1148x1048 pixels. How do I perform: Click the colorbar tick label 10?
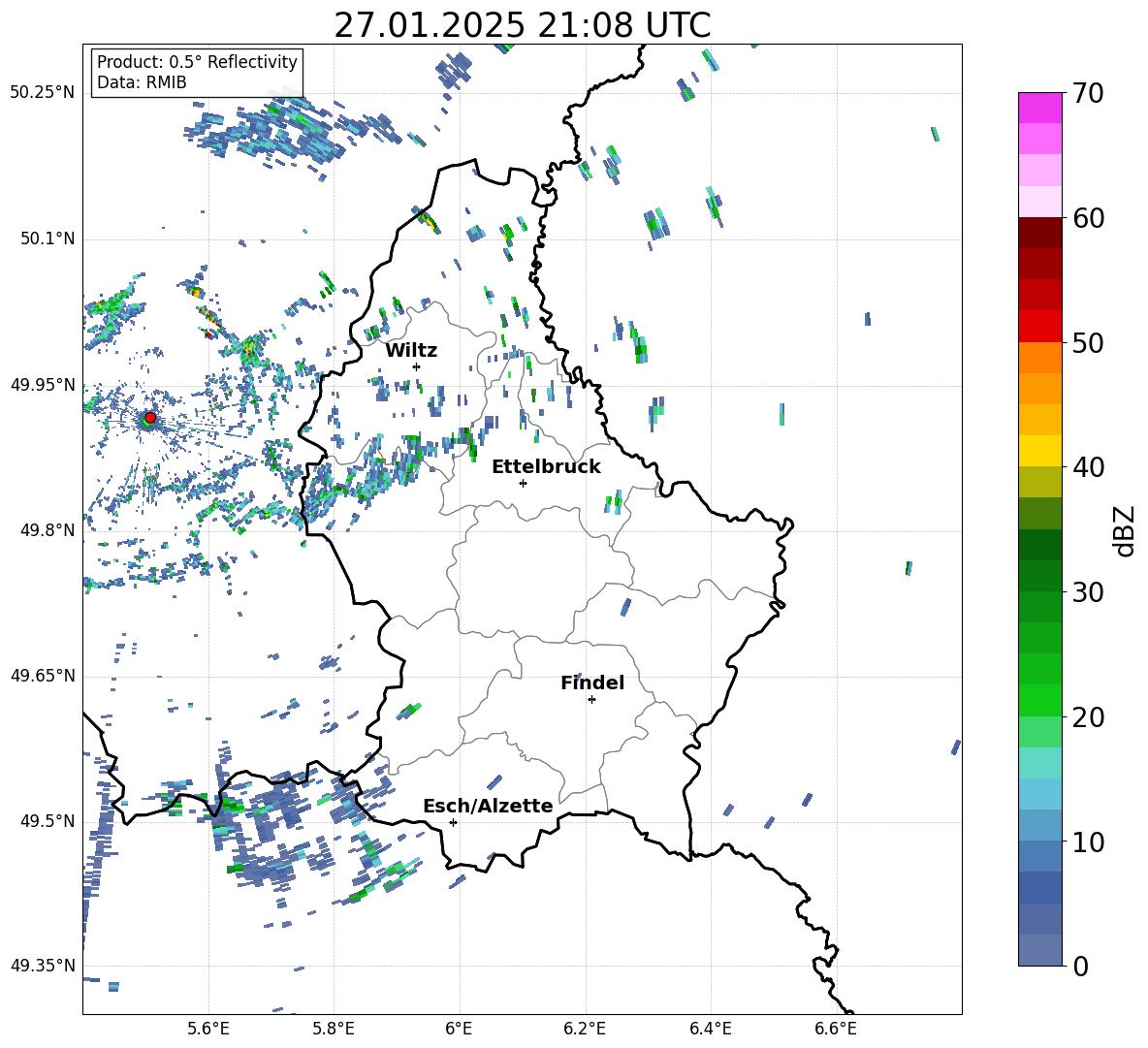point(1087,842)
